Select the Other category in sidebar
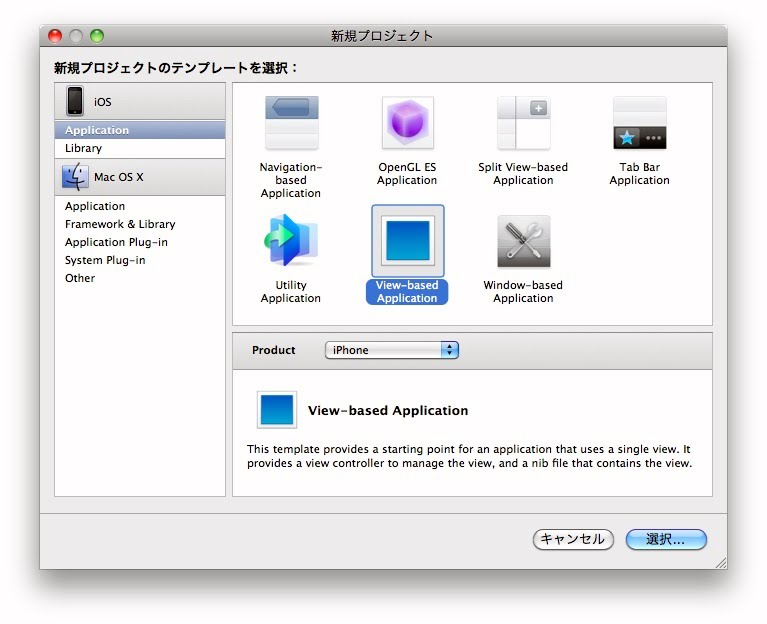The image size is (767, 624). point(80,278)
